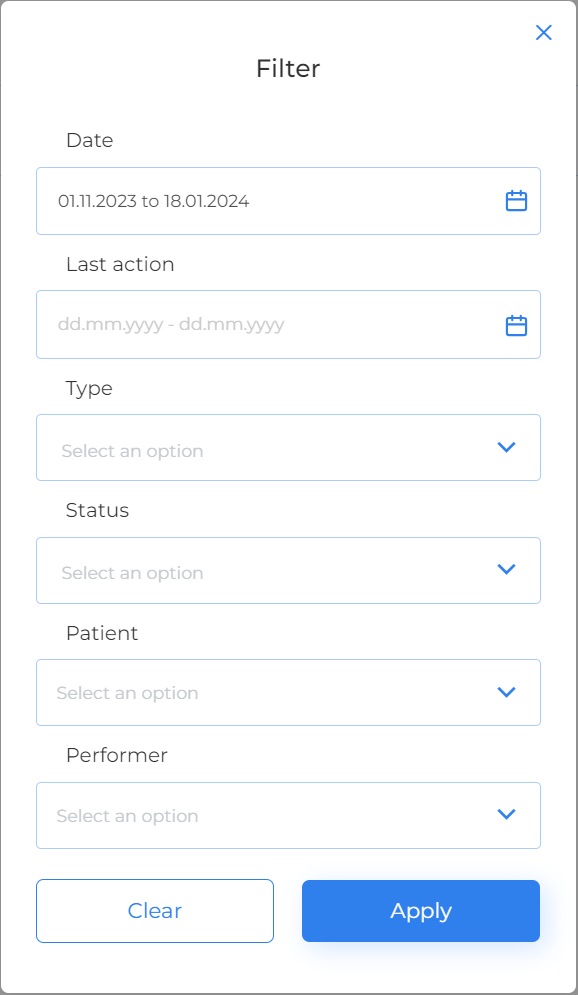The image size is (578, 995).
Task: Open the calendar picker for Last action
Action: tap(516, 324)
